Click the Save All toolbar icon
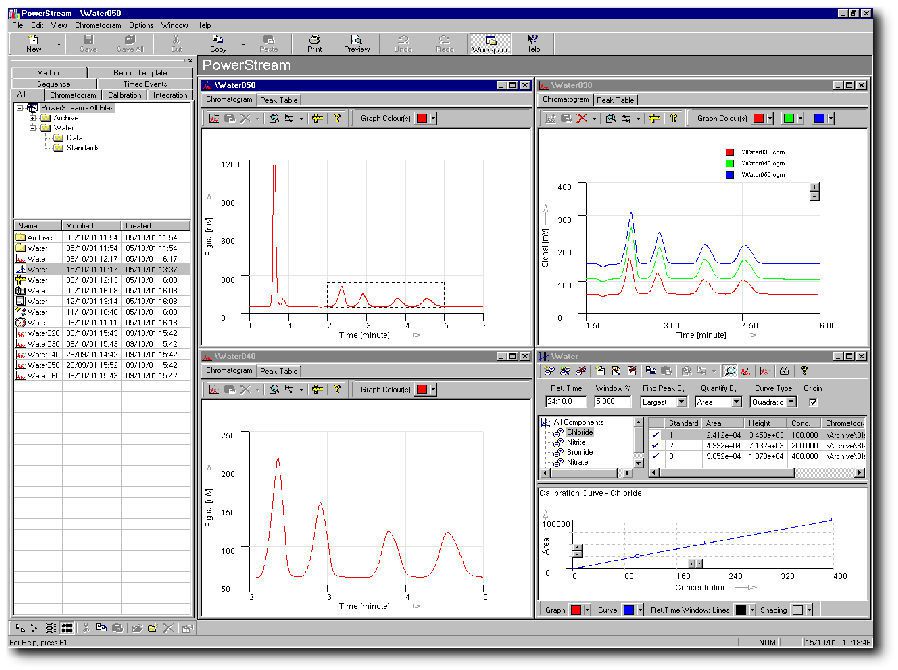 (x=129, y=42)
